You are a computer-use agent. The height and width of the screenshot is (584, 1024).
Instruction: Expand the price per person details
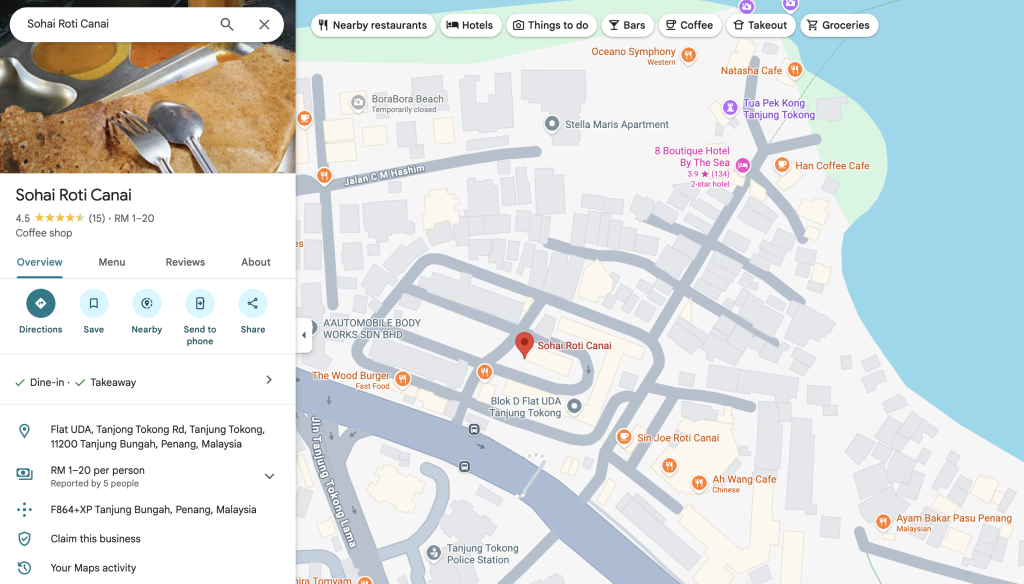[x=269, y=476]
